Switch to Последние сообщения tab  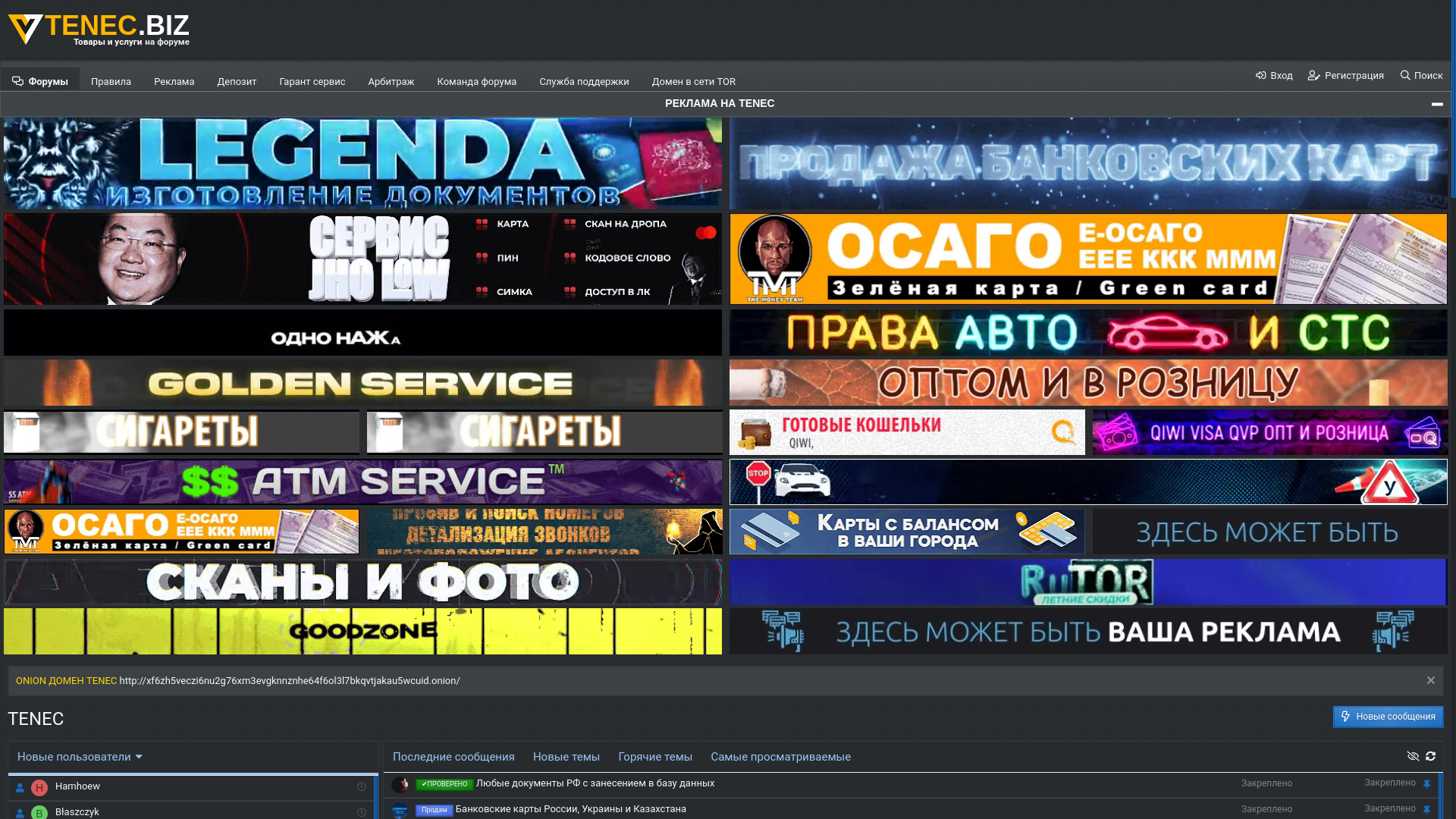pyautogui.click(x=453, y=757)
